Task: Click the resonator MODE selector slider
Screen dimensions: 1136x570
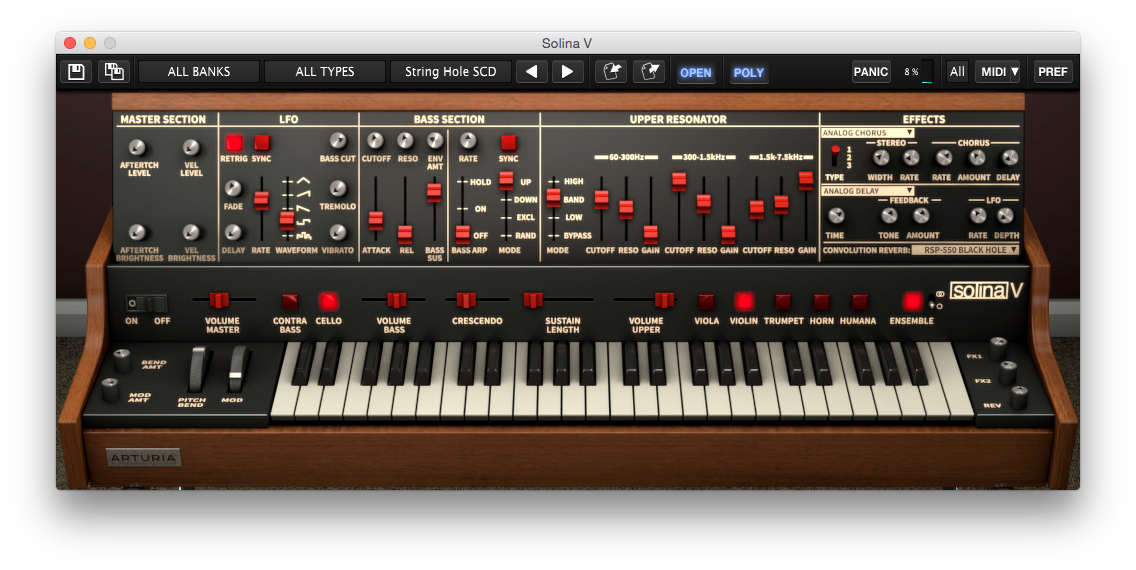Action: coord(554,196)
